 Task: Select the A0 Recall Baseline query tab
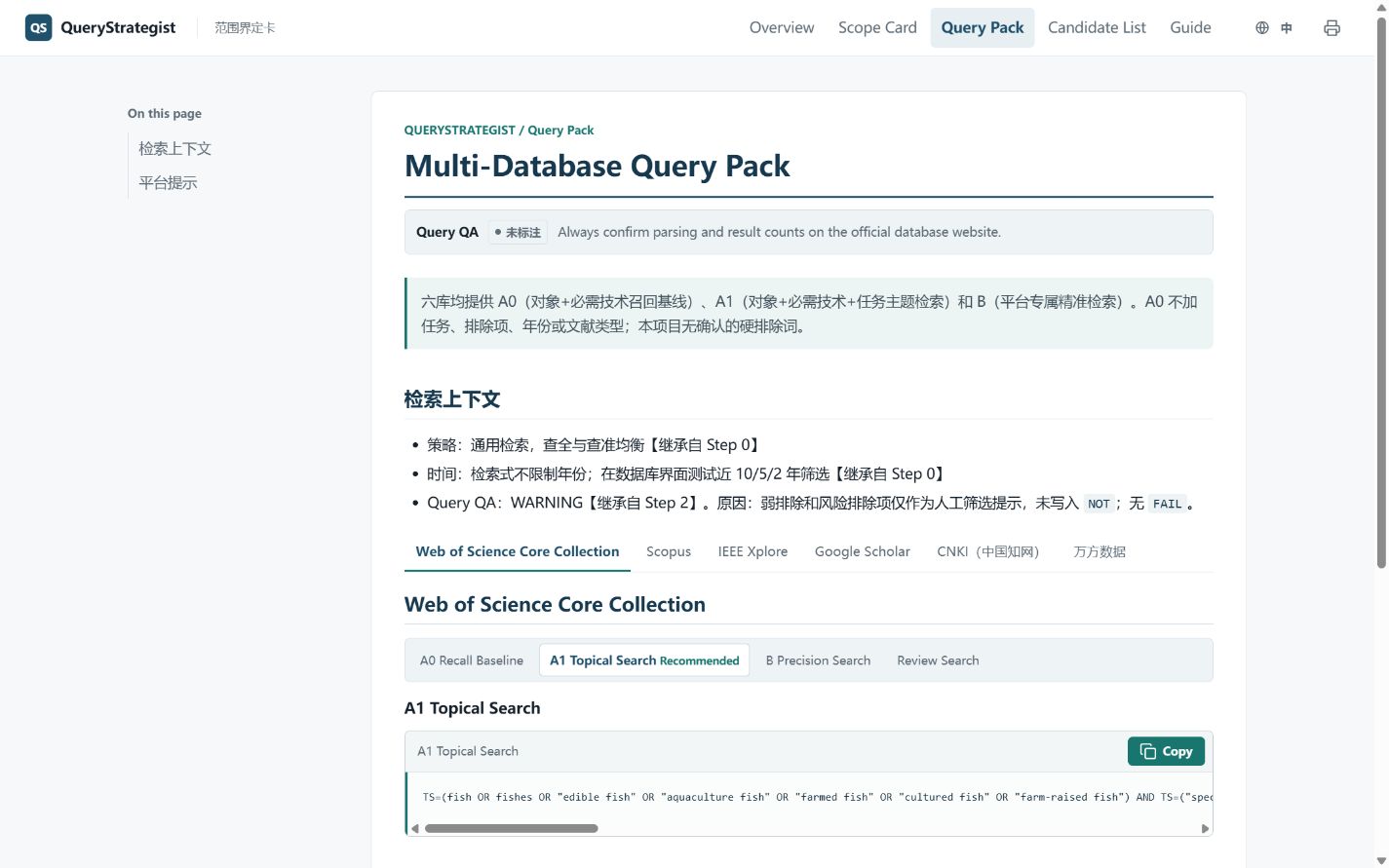click(472, 660)
